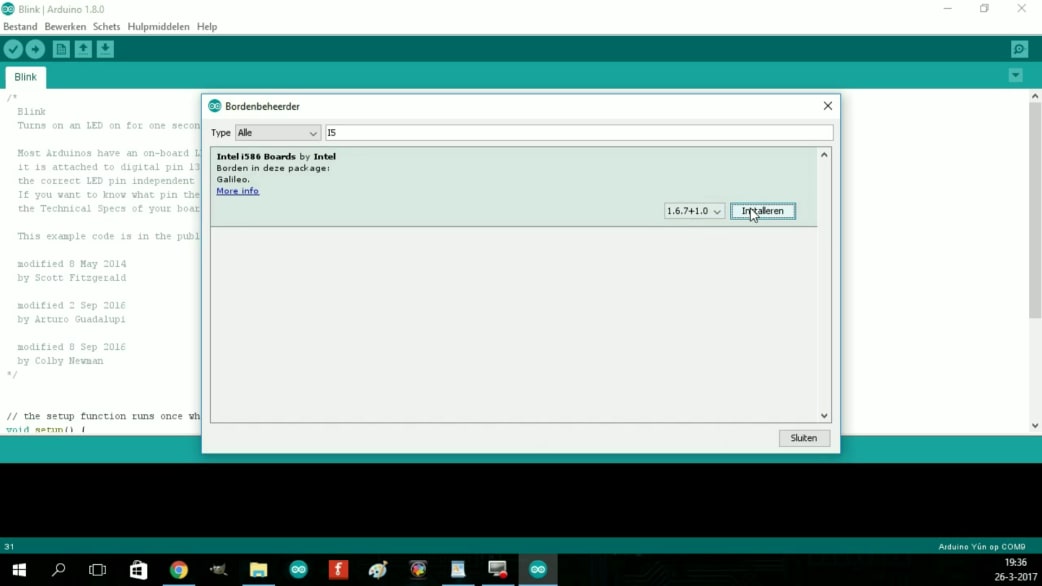The width and height of the screenshot is (1042, 586).
Task: Open the Windows Start menu
Action: click(x=19, y=570)
